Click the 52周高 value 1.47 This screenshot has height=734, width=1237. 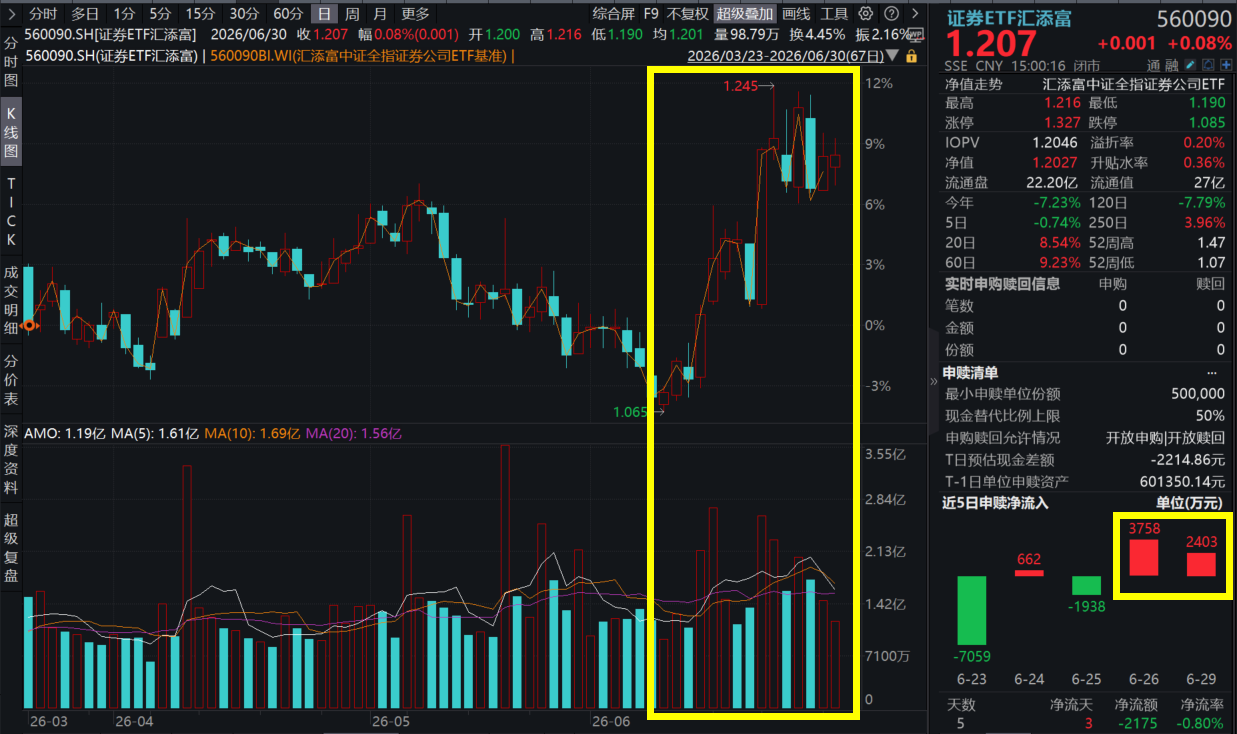click(1210, 243)
